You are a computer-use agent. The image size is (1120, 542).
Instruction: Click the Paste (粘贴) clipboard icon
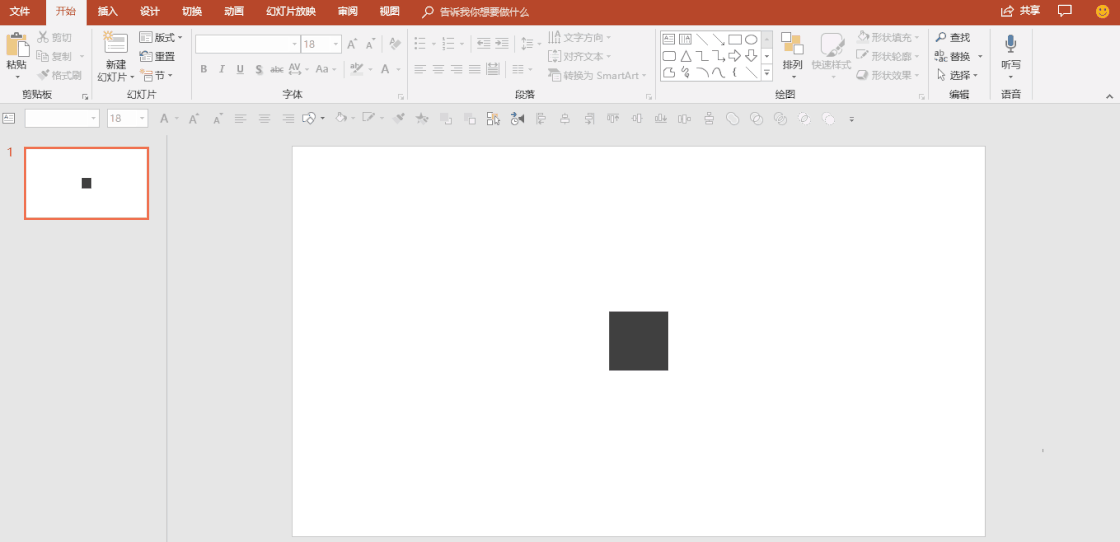[17, 45]
